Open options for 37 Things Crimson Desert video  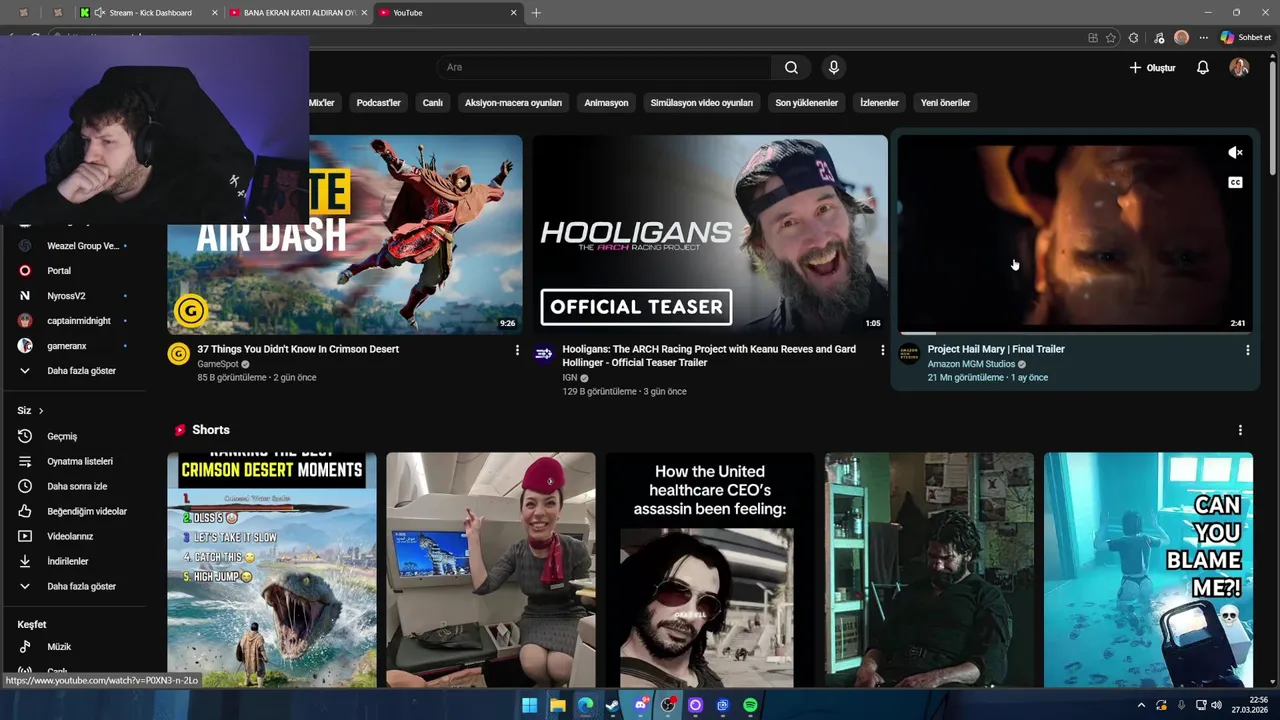[x=517, y=350]
